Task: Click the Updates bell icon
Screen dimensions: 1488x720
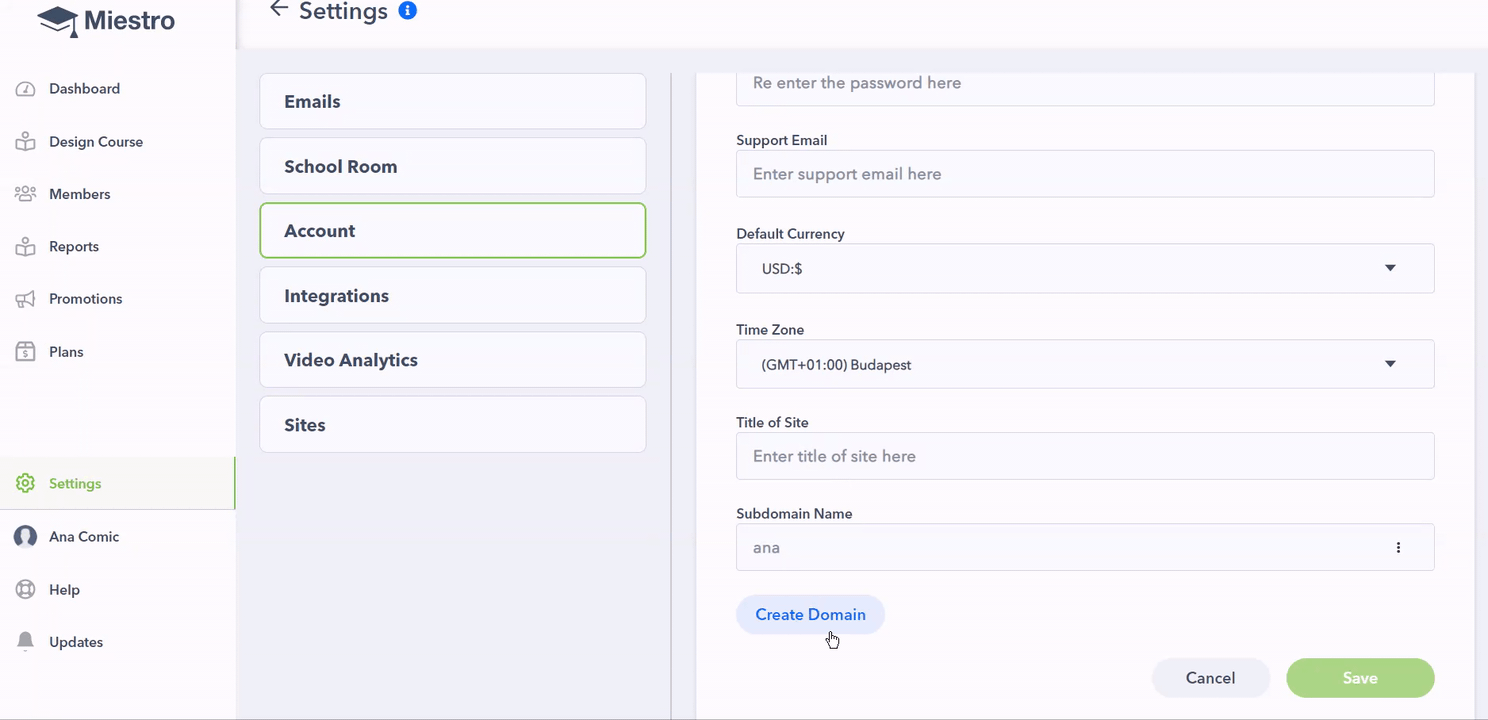Action: (25, 642)
